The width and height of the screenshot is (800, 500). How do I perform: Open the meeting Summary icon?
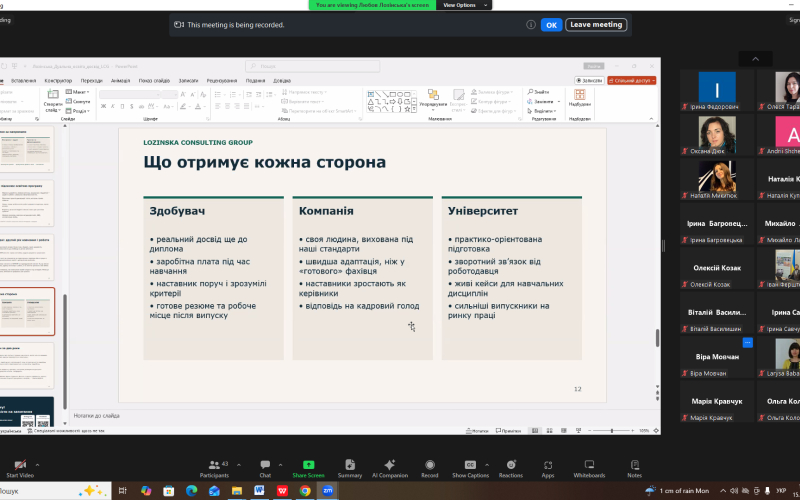350,465
